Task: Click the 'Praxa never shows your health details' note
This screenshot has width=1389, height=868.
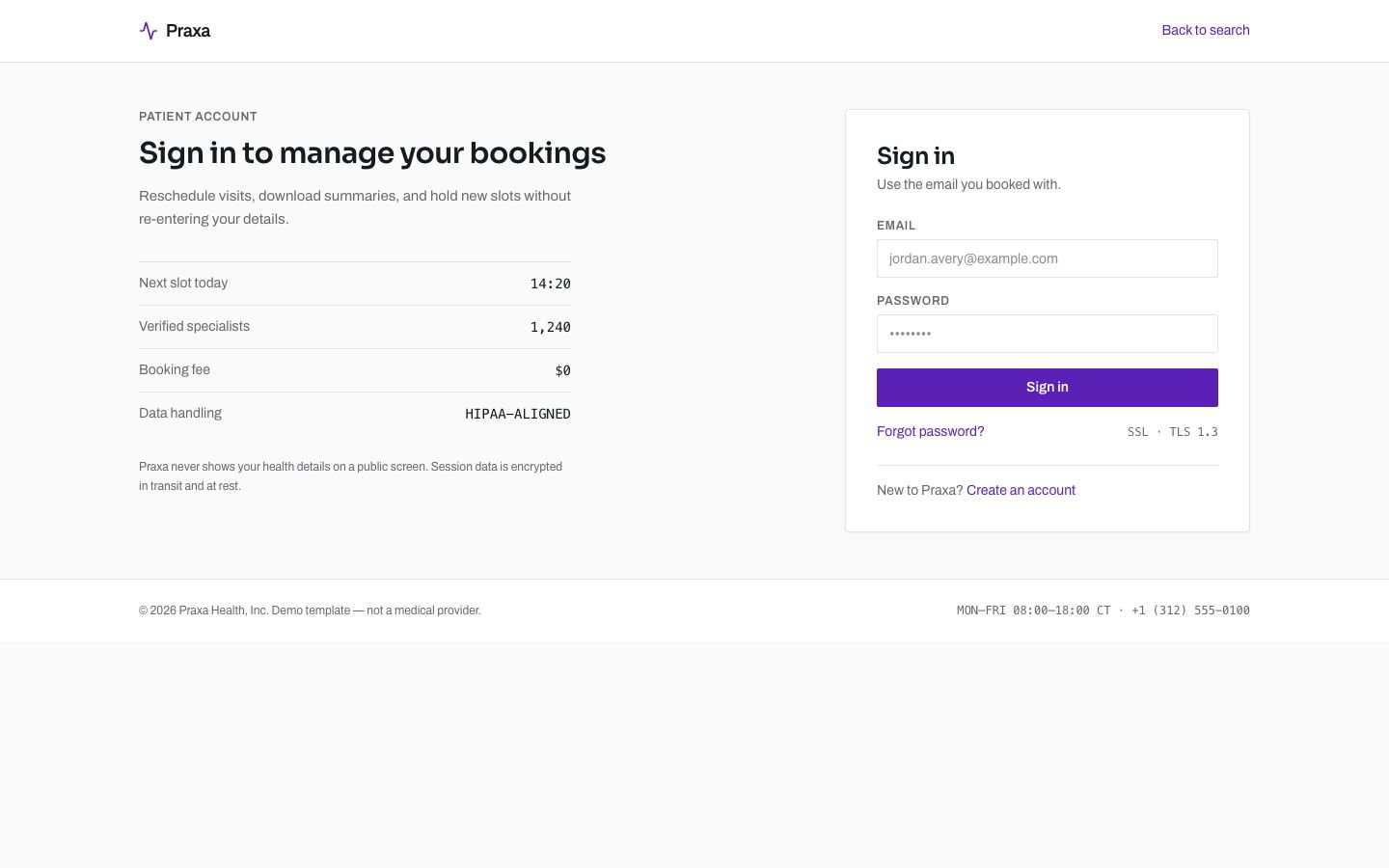Action: (x=351, y=476)
